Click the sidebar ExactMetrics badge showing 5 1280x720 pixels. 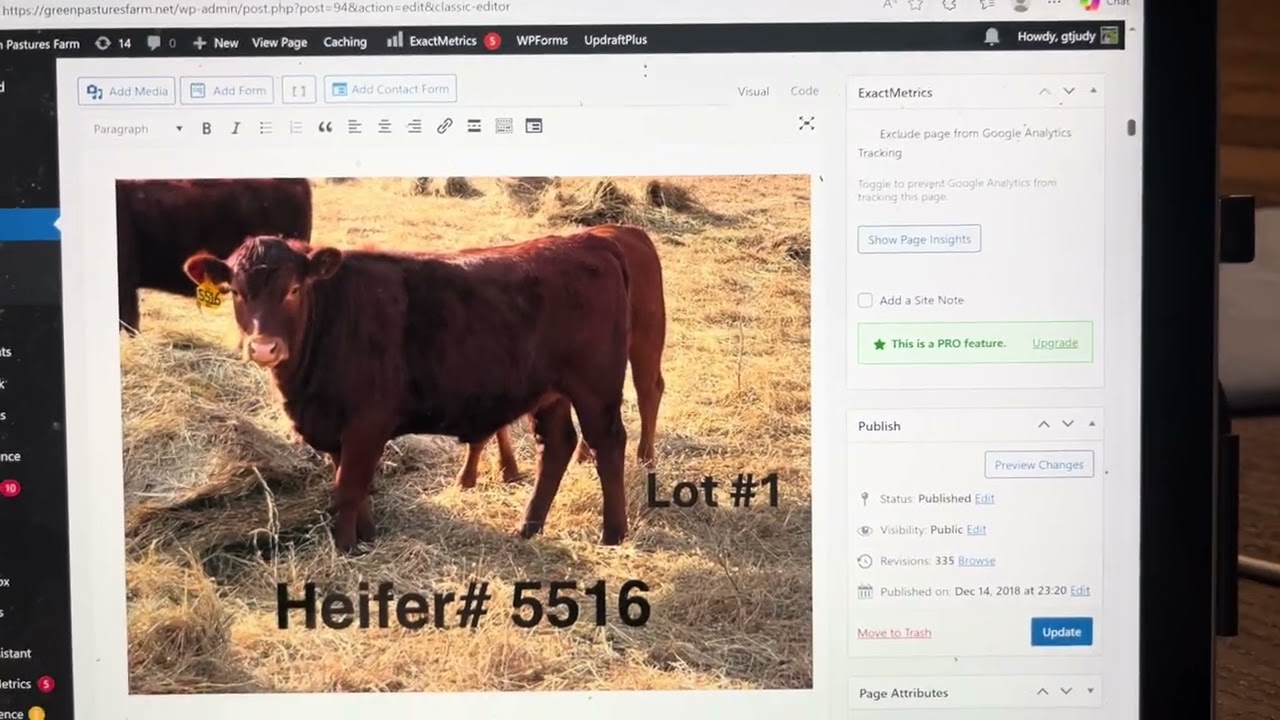(45, 684)
